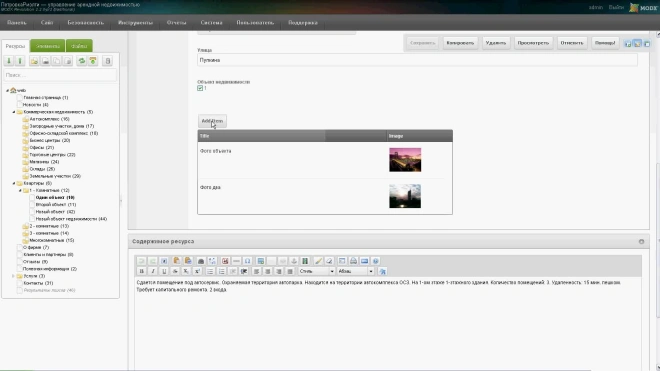
Task: Click the Копировать button
Action: [x=460, y=43]
